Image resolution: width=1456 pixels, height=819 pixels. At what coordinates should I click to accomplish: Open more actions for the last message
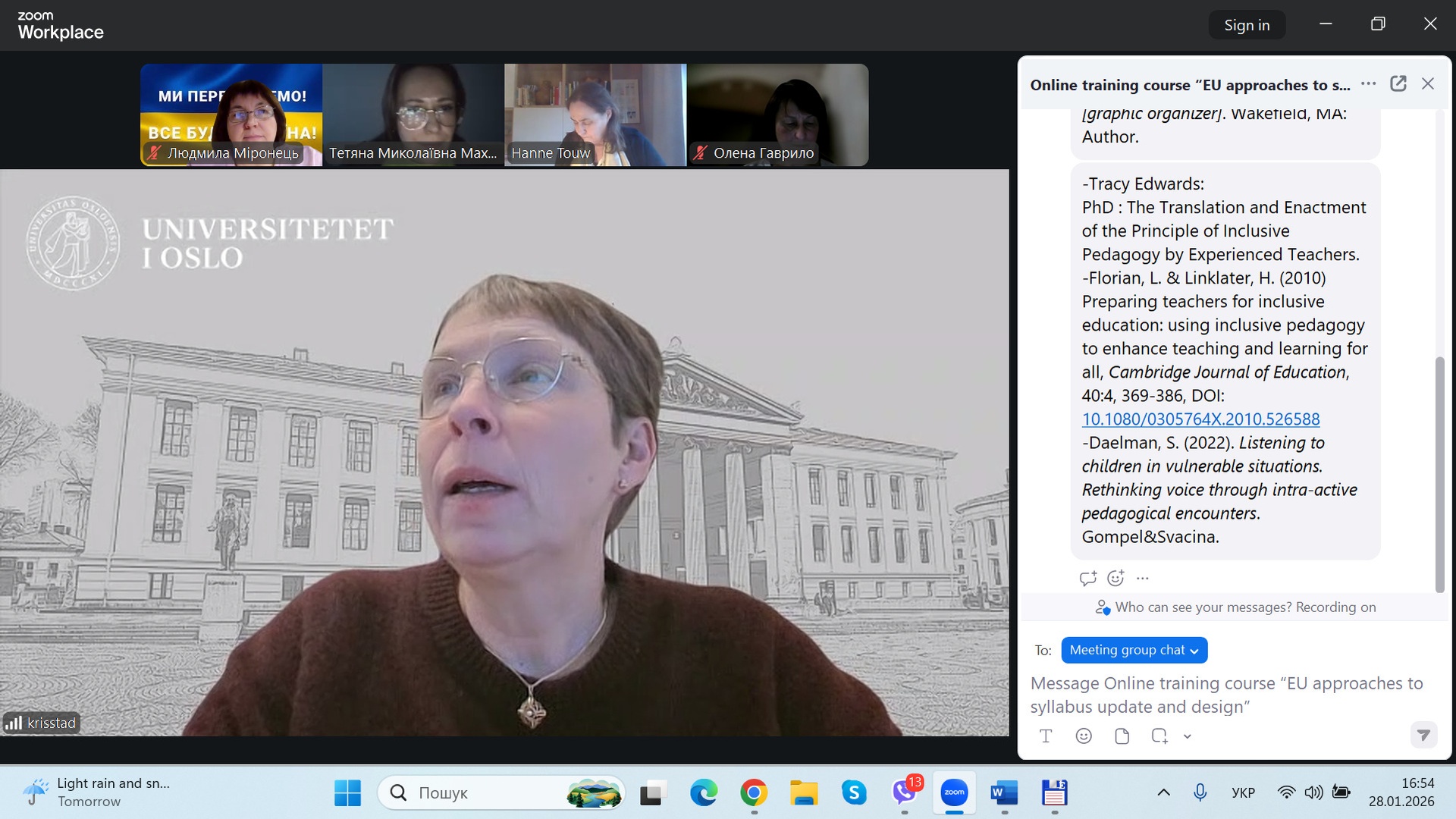click(1143, 579)
